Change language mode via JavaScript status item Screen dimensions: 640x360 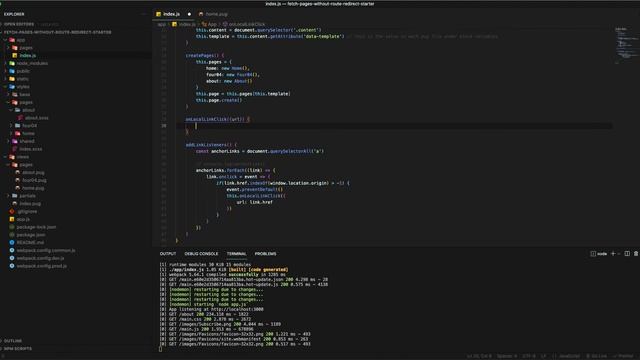click(x=566, y=356)
